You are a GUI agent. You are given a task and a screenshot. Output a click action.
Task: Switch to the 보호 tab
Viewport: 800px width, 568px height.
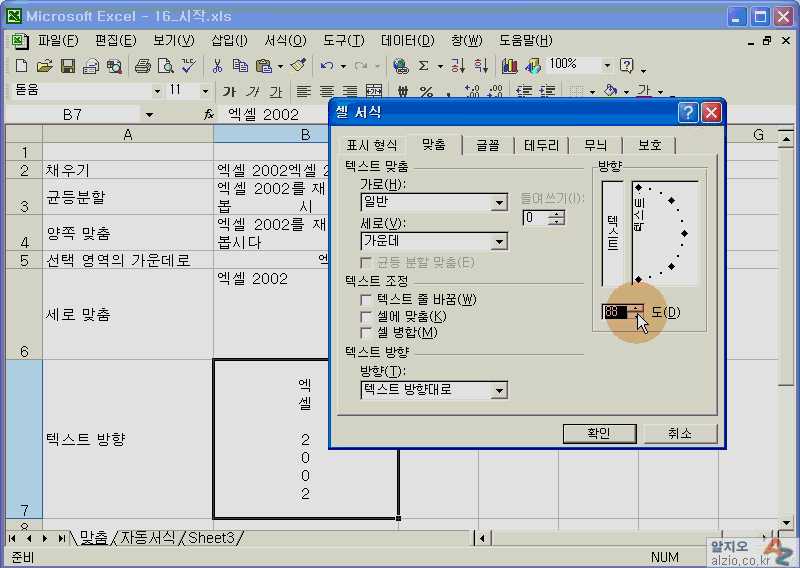pos(649,145)
